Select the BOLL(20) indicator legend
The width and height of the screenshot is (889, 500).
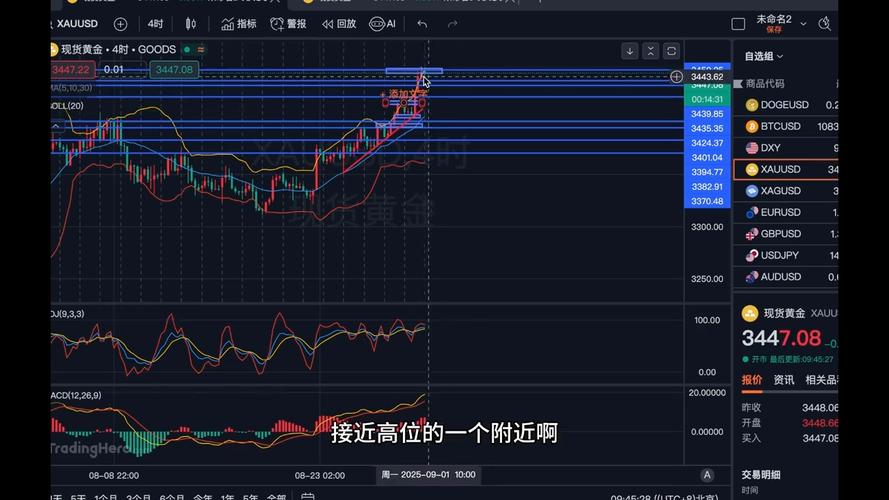tap(67, 106)
